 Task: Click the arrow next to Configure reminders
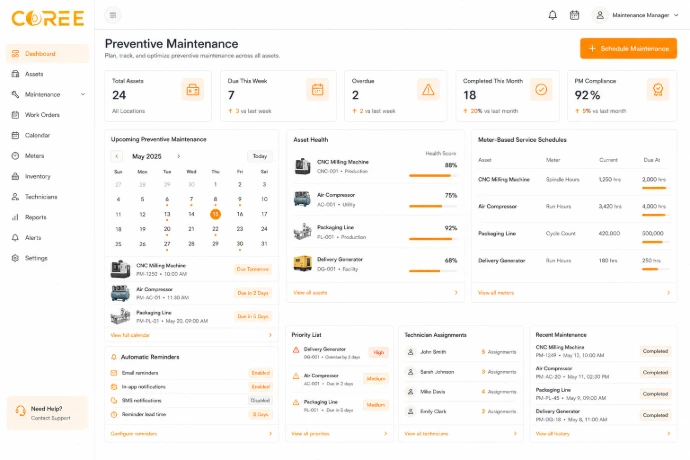click(x=270, y=434)
